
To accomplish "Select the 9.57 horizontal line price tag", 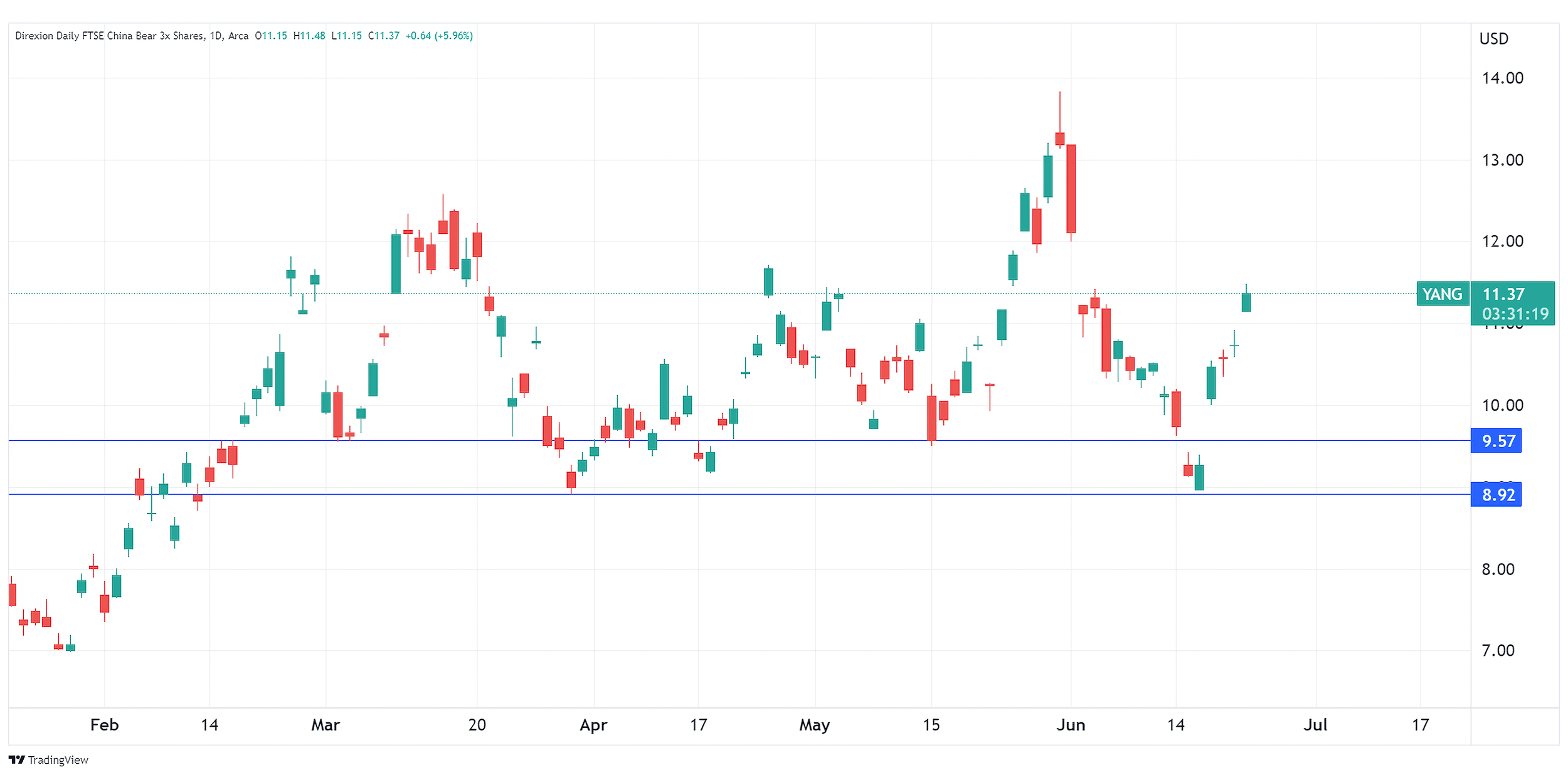I will [x=1495, y=441].
